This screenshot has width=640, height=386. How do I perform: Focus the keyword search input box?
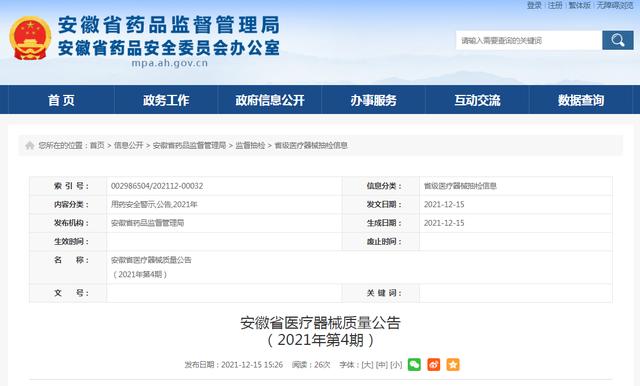[529, 40]
